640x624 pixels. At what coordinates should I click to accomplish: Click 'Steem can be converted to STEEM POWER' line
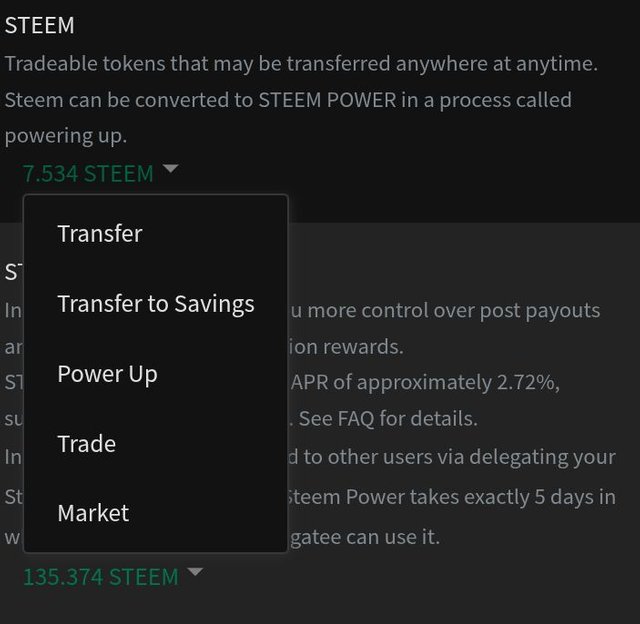[288, 100]
